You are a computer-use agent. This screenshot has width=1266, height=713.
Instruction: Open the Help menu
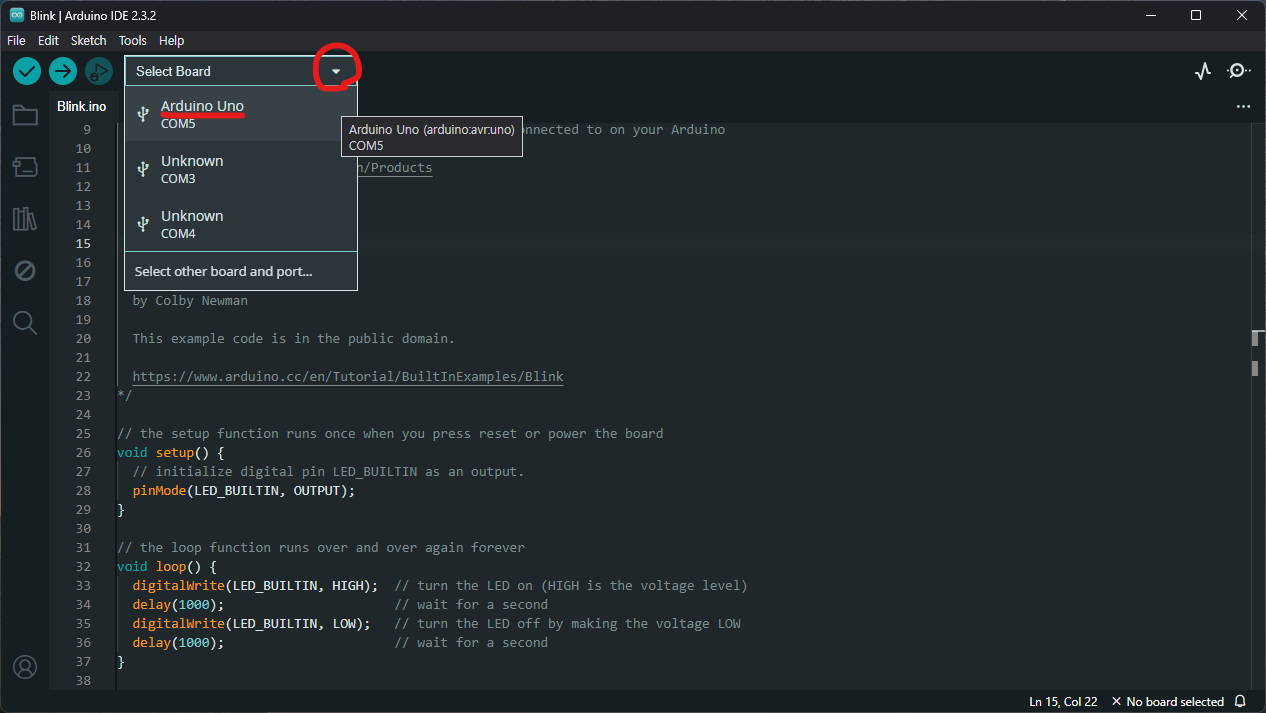click(171, 41)
